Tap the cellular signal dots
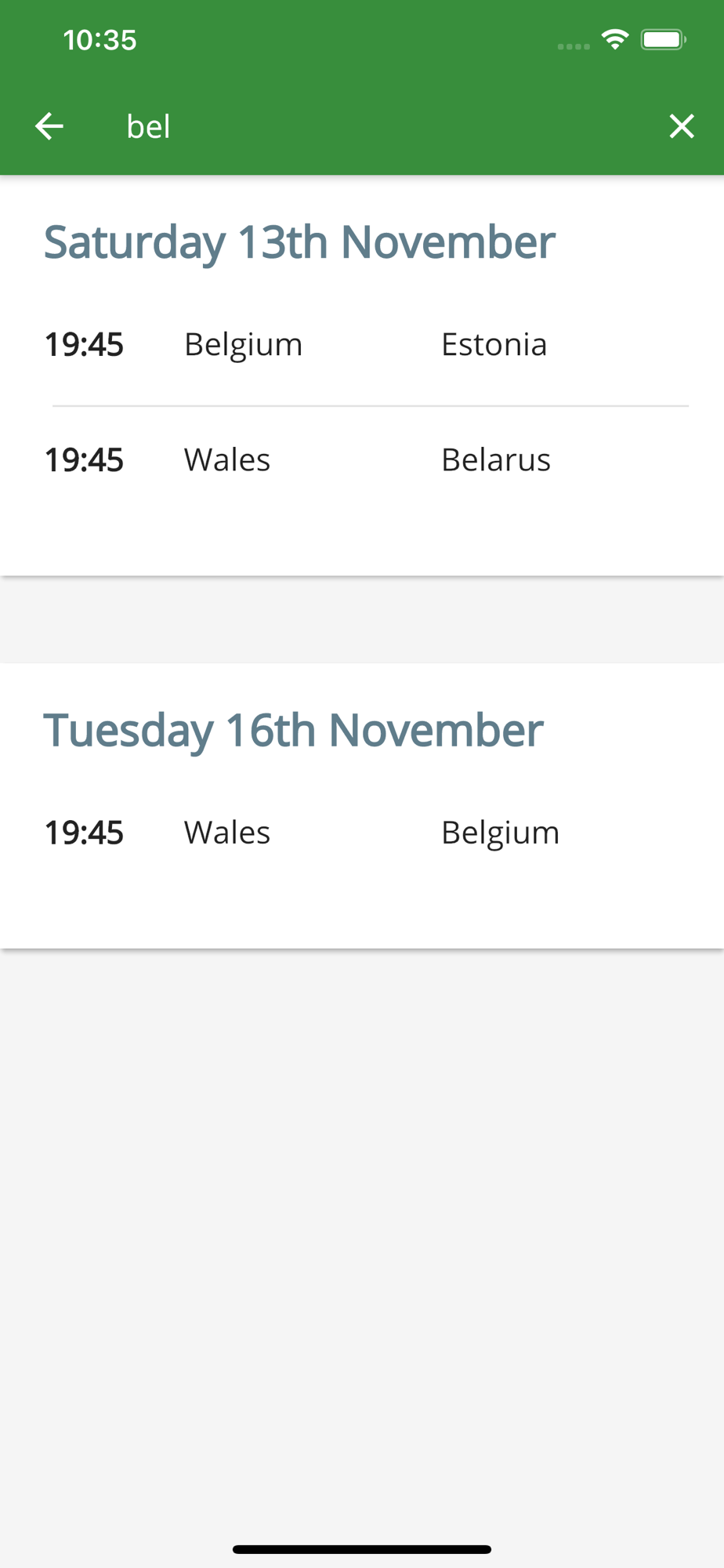The image size is (724, 1568). pyautogui.click(x=574, y=46)
